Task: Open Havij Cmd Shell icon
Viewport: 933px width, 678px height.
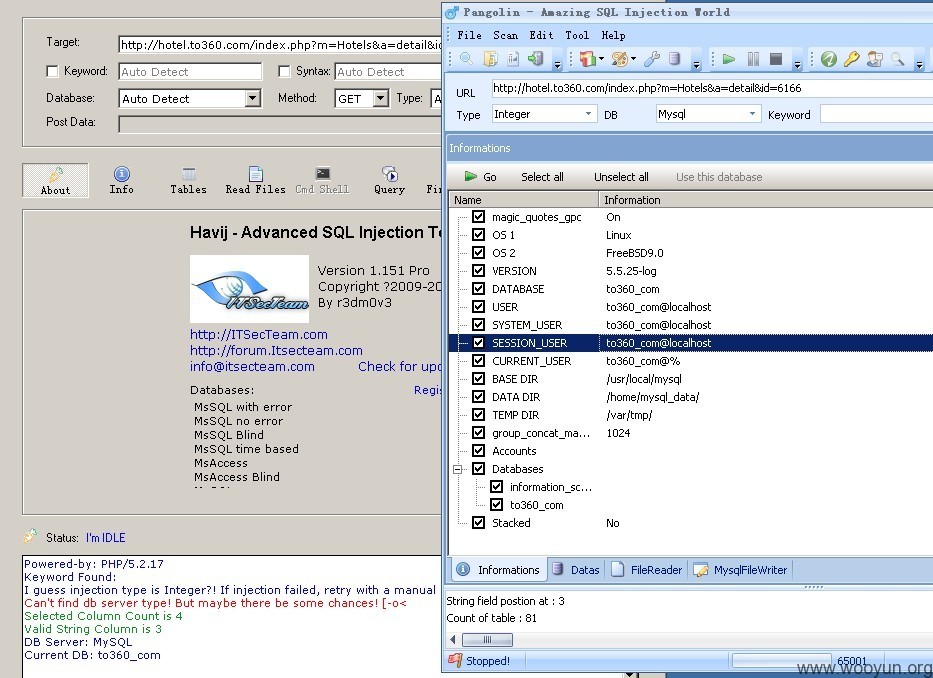Action: pos(323,180)
